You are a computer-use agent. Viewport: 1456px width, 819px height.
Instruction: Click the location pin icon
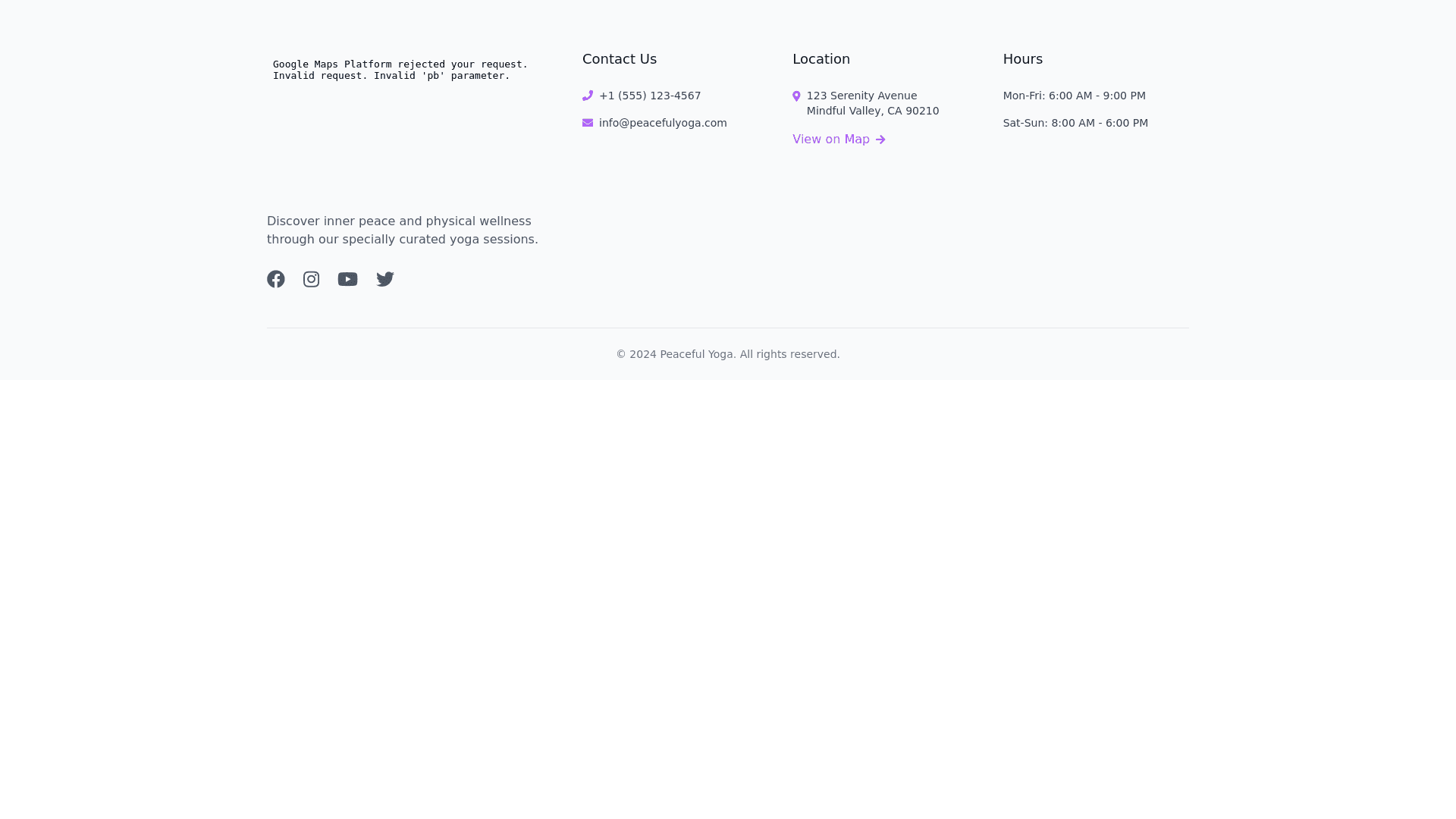click(796, 96)
